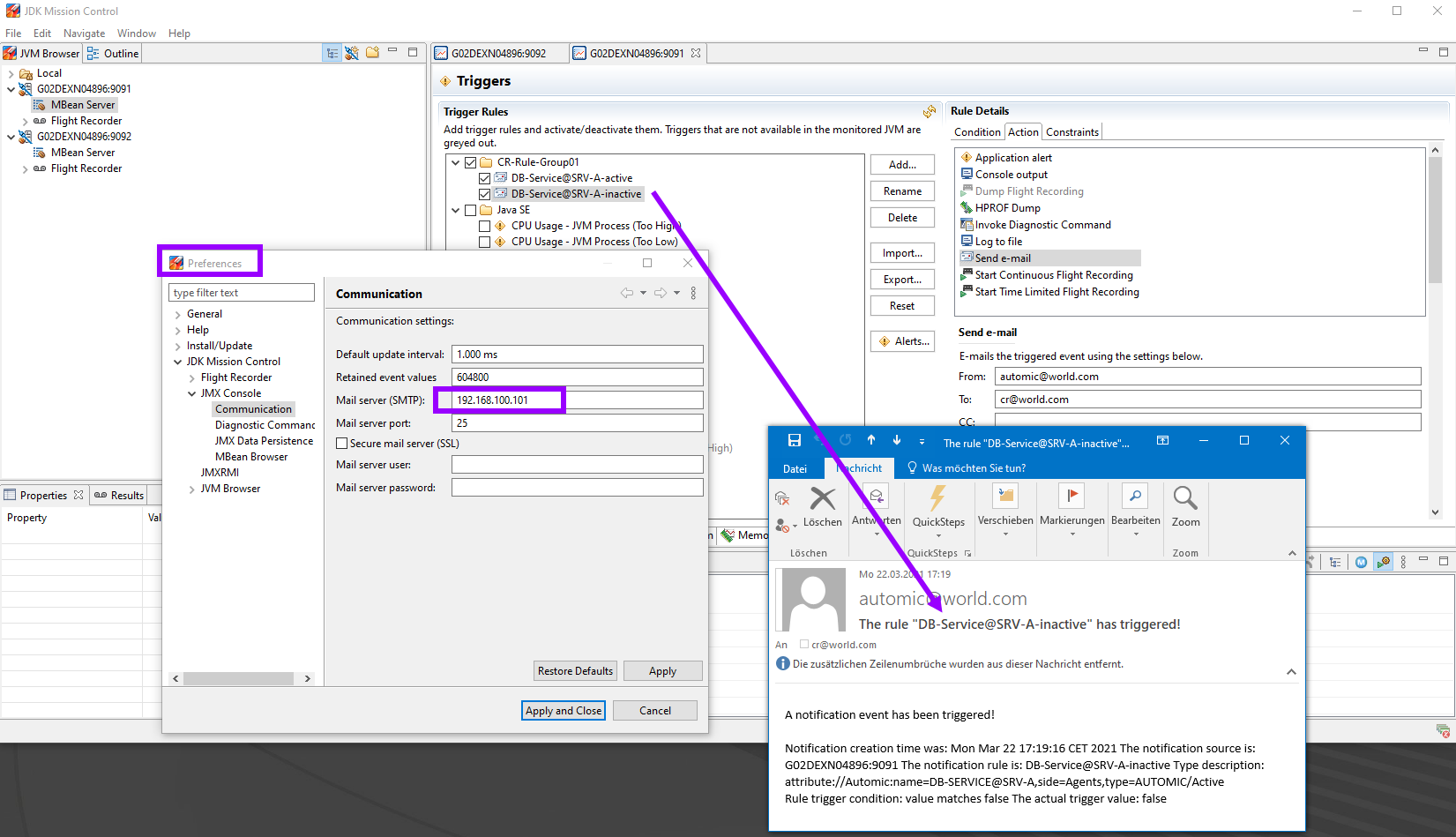Uncheck DB-Service@SRV-A-active rule
Image resolution: width=1456 pixels, height=837 pixels.
point(484,178)
